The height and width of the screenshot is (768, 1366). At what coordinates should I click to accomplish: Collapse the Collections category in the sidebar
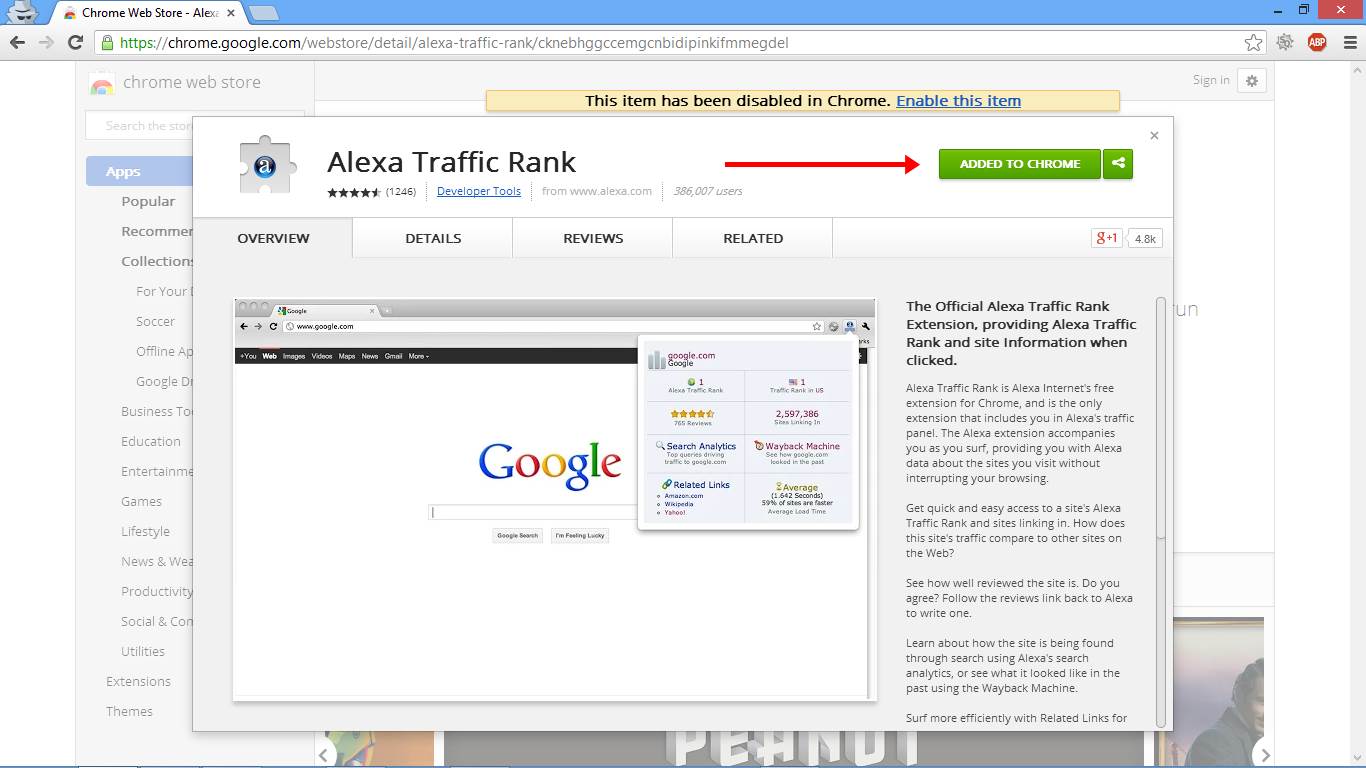(157, 261)
